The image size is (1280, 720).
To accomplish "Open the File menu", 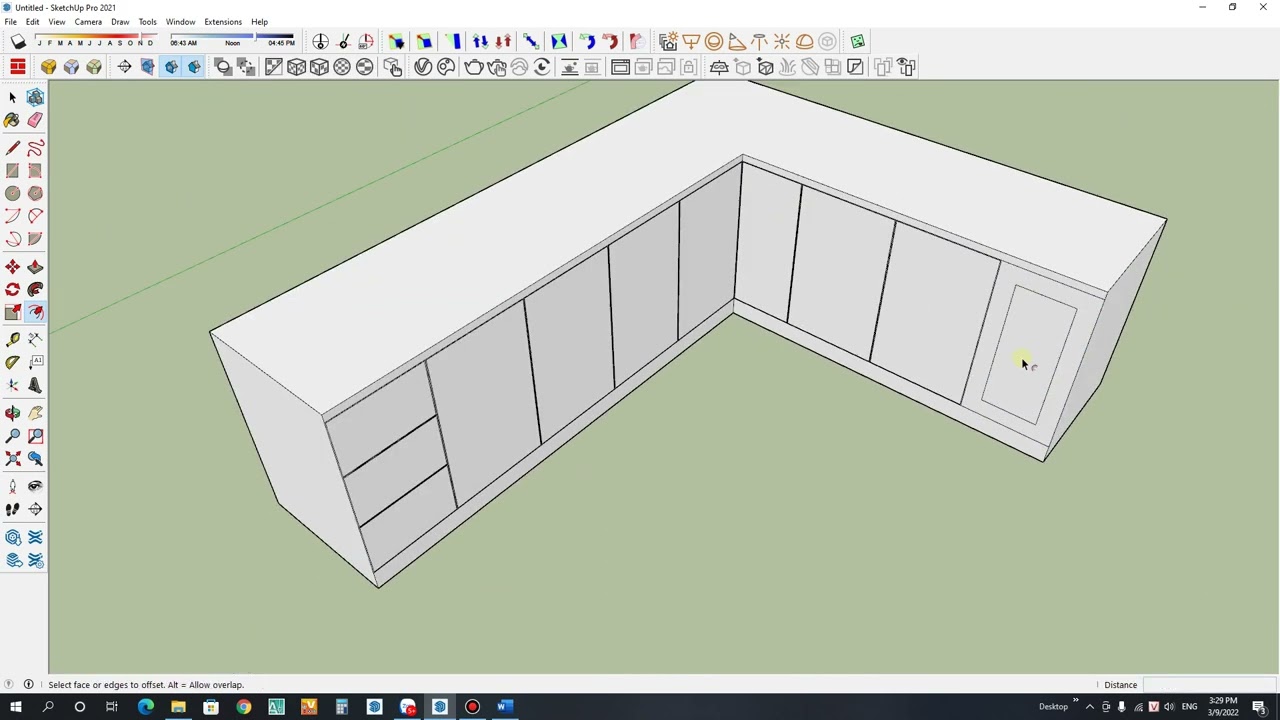I will [10, 22].
